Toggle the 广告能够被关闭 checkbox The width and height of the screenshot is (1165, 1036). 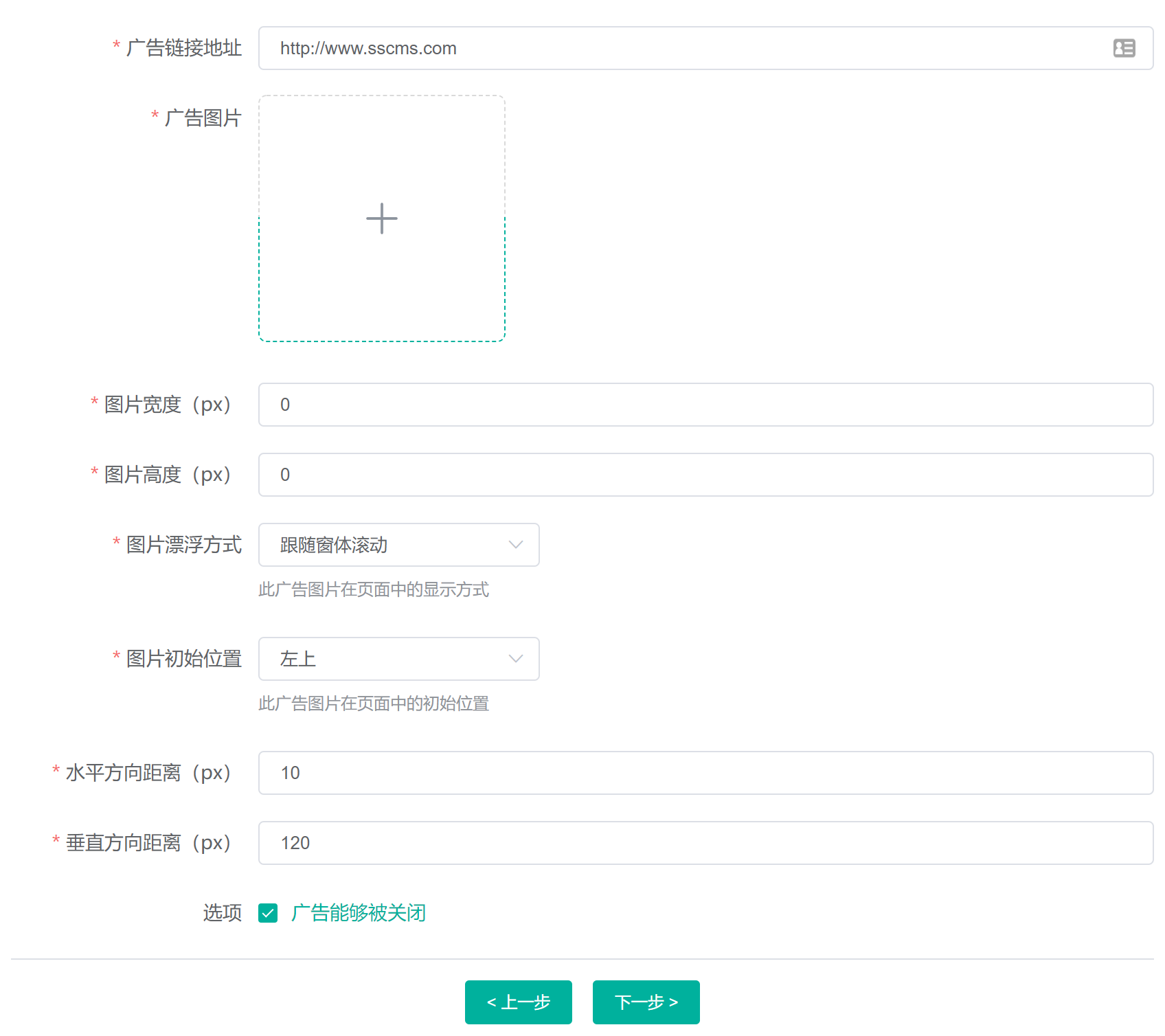[268, 913]
